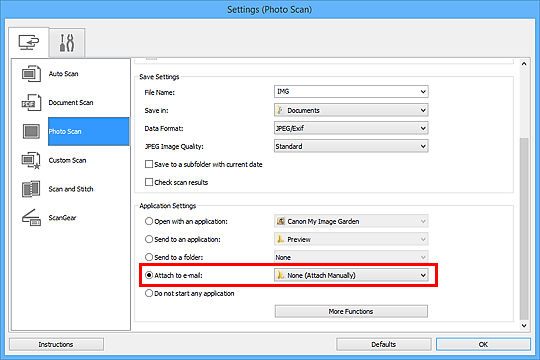This screenshot has height=360, width=540.
Task: Choose the Document Scan icon
Action: [x=31, y=103]
